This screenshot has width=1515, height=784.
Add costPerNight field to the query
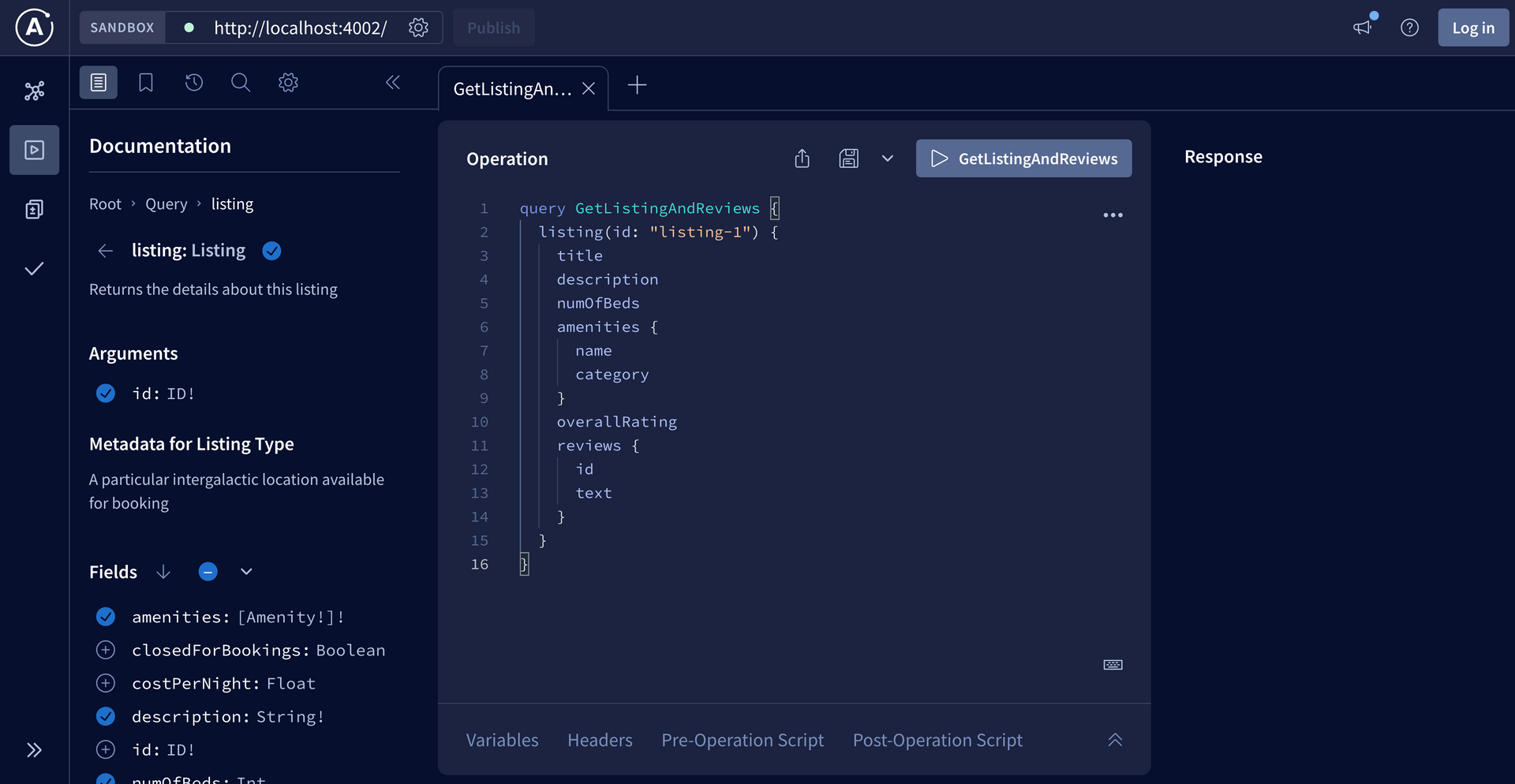click(106, 683)
